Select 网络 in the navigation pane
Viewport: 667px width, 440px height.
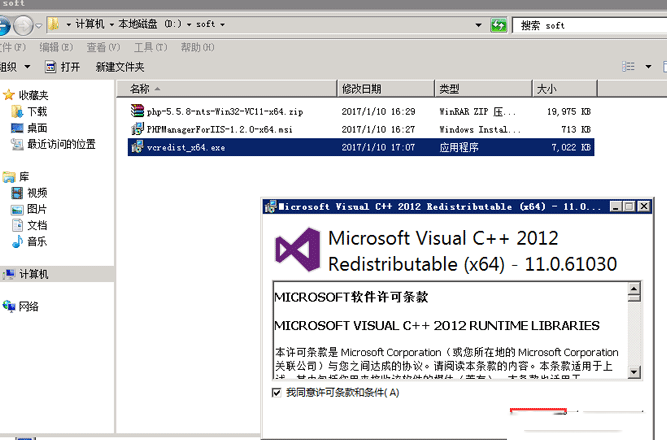tap(29, 306)
